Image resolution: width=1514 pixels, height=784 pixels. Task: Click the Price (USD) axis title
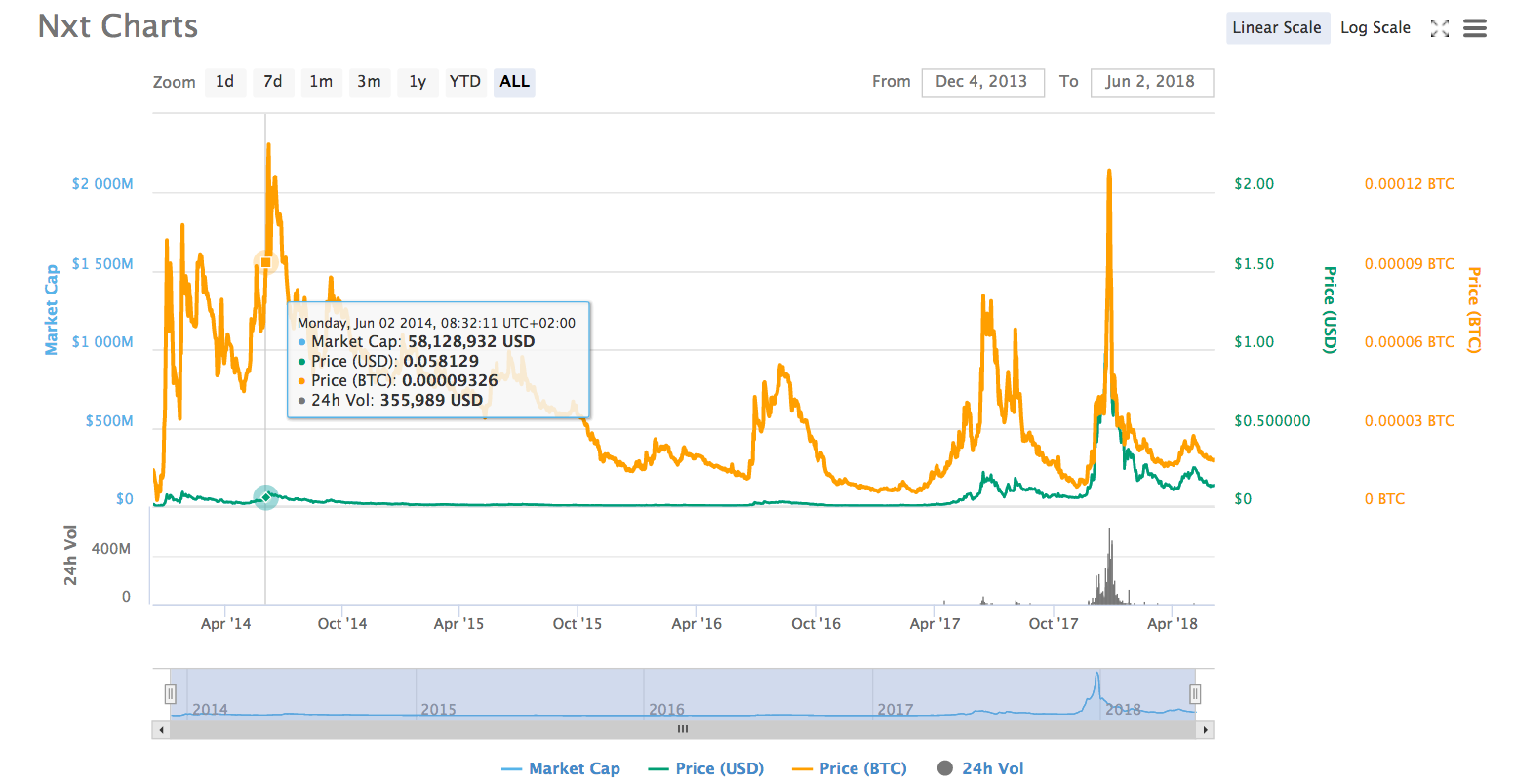click(x=1330, y=310)
